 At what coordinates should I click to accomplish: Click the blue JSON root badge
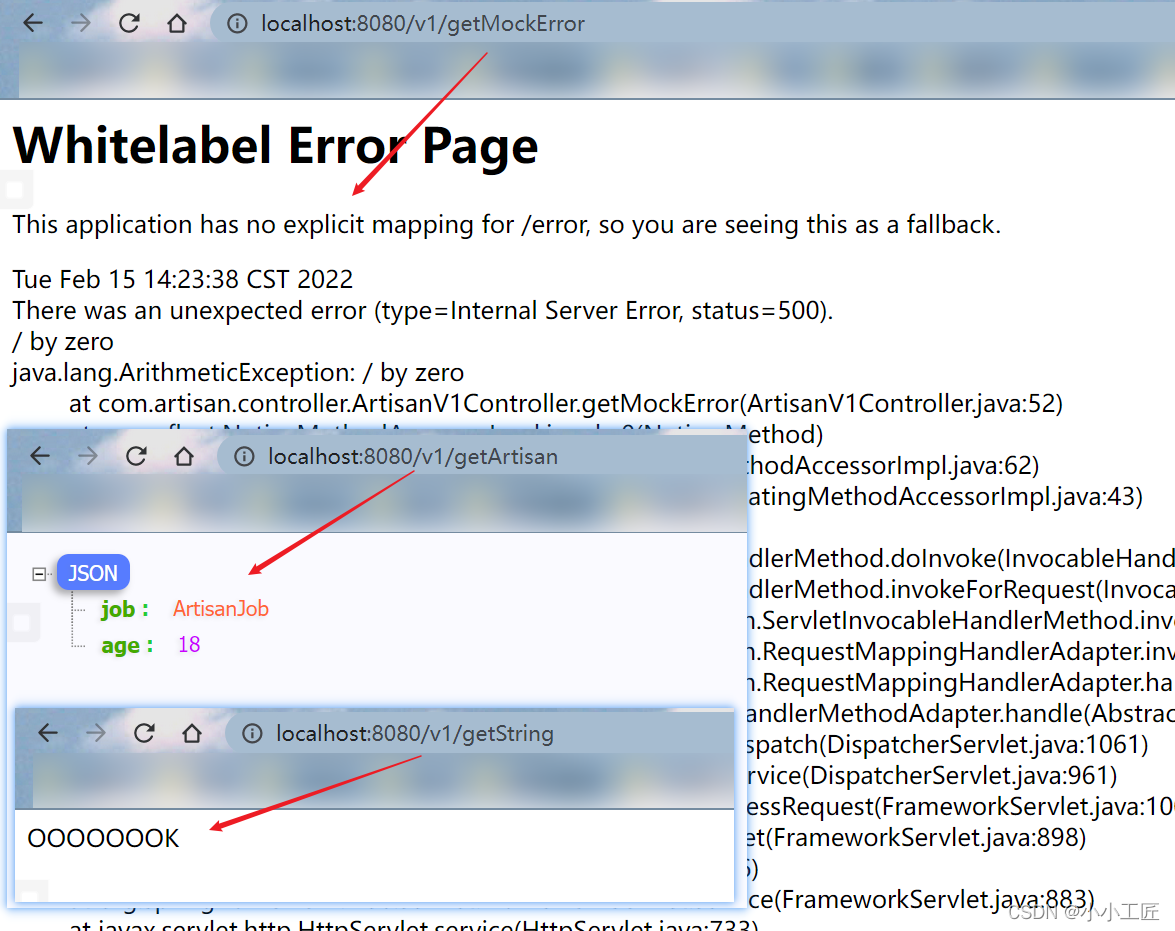pos(93,573)
